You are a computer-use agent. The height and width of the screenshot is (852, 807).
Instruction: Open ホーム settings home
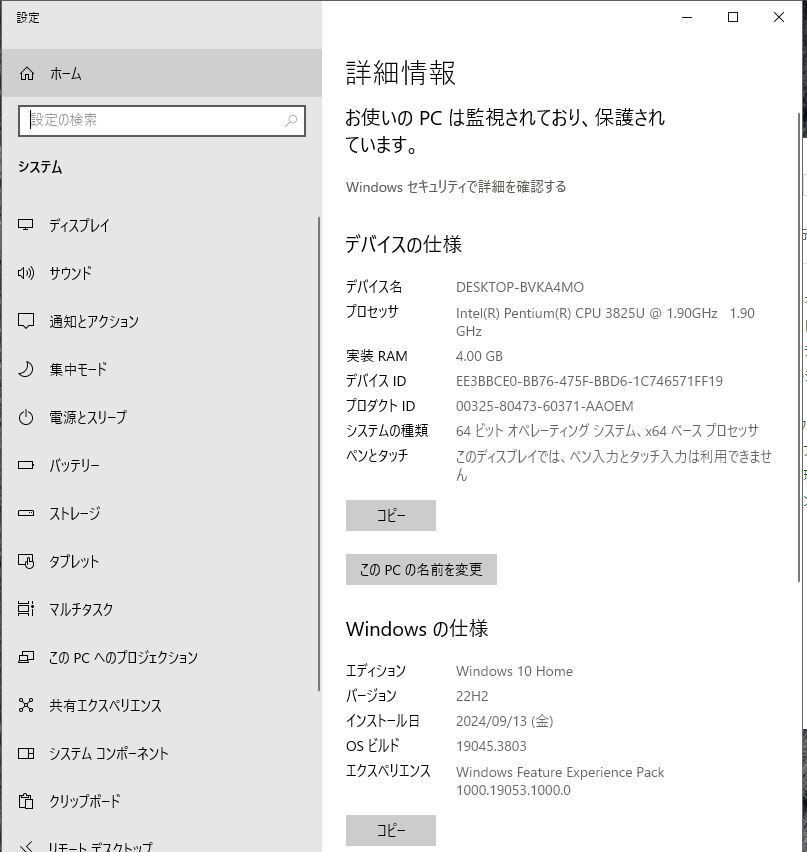162,73
